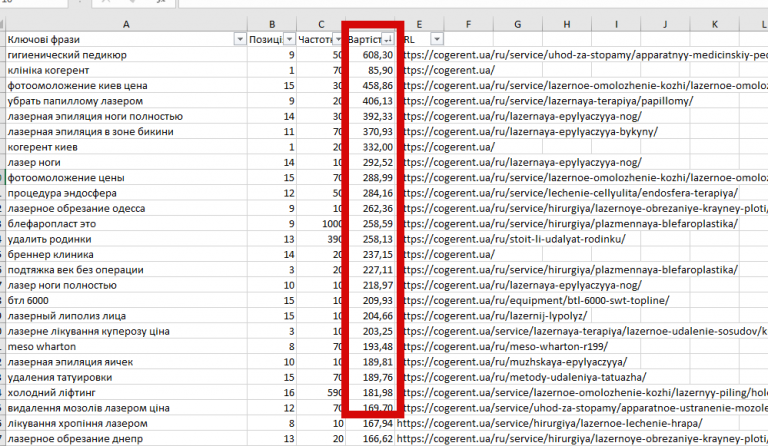The height and width of the screenshot is (446, 768).
Task: Select cell 'лазерный липолиз лица'
Action: click(126, 316)
